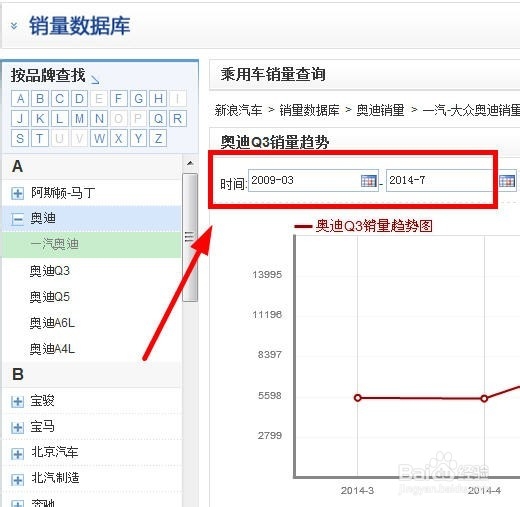Filter brands by letter Y
This screenshot has height=507, width=520.
138,138
